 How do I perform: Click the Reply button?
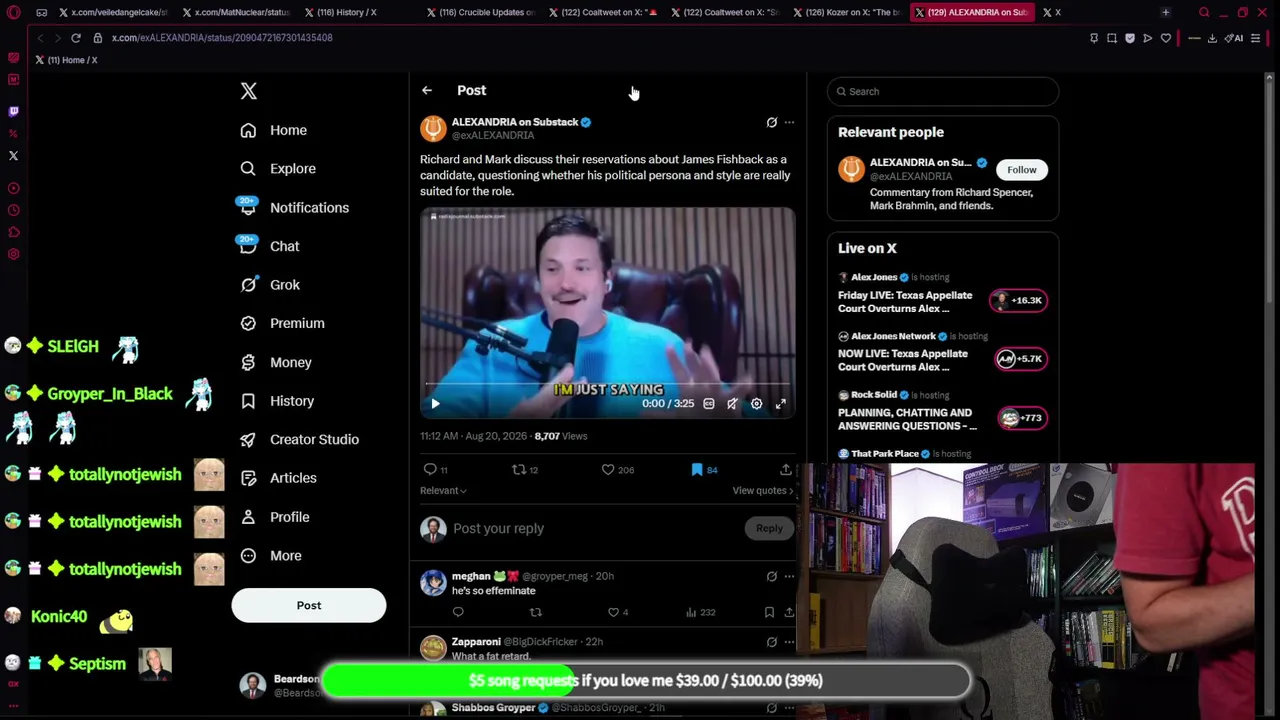(769, 529)
